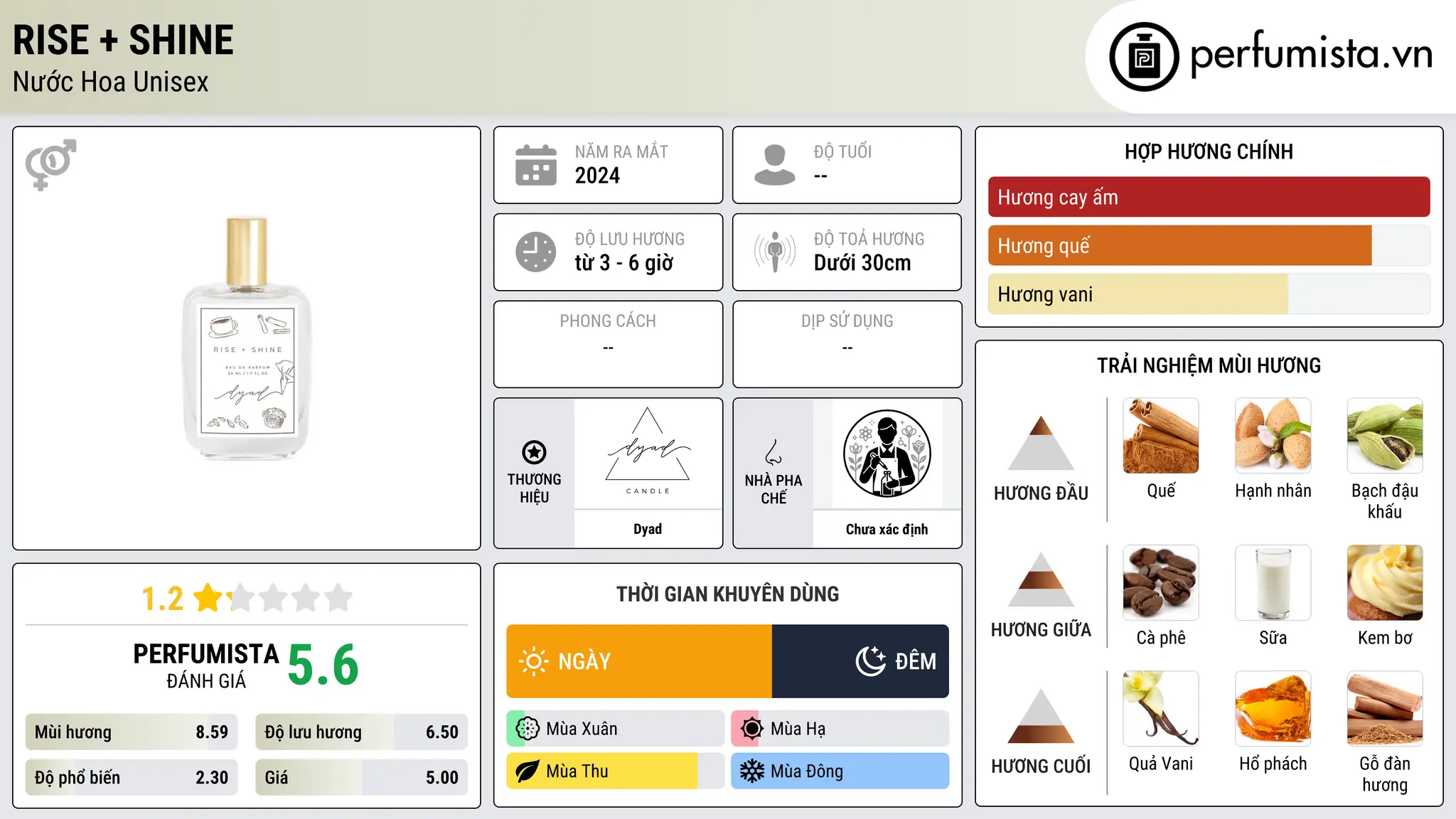Click the Mùa Đông season bar

(x=840, y=771)
